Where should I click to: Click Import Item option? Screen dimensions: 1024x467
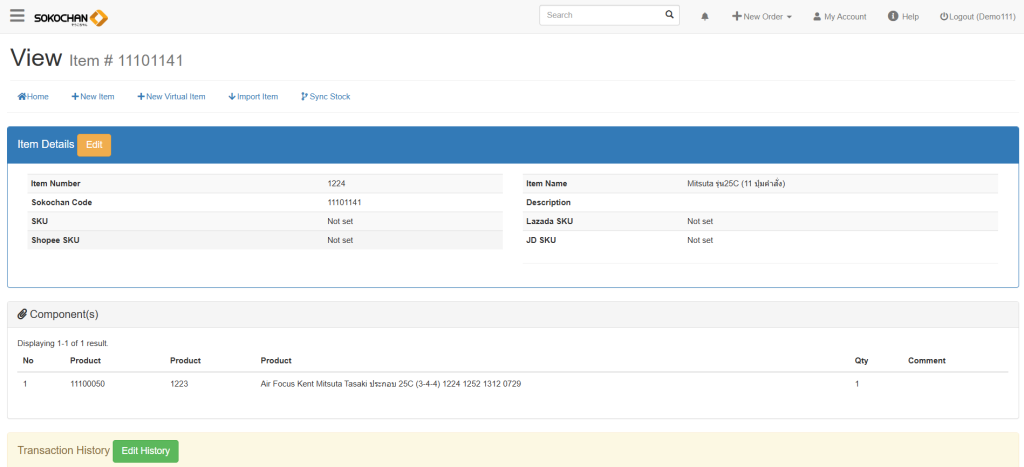253,97
